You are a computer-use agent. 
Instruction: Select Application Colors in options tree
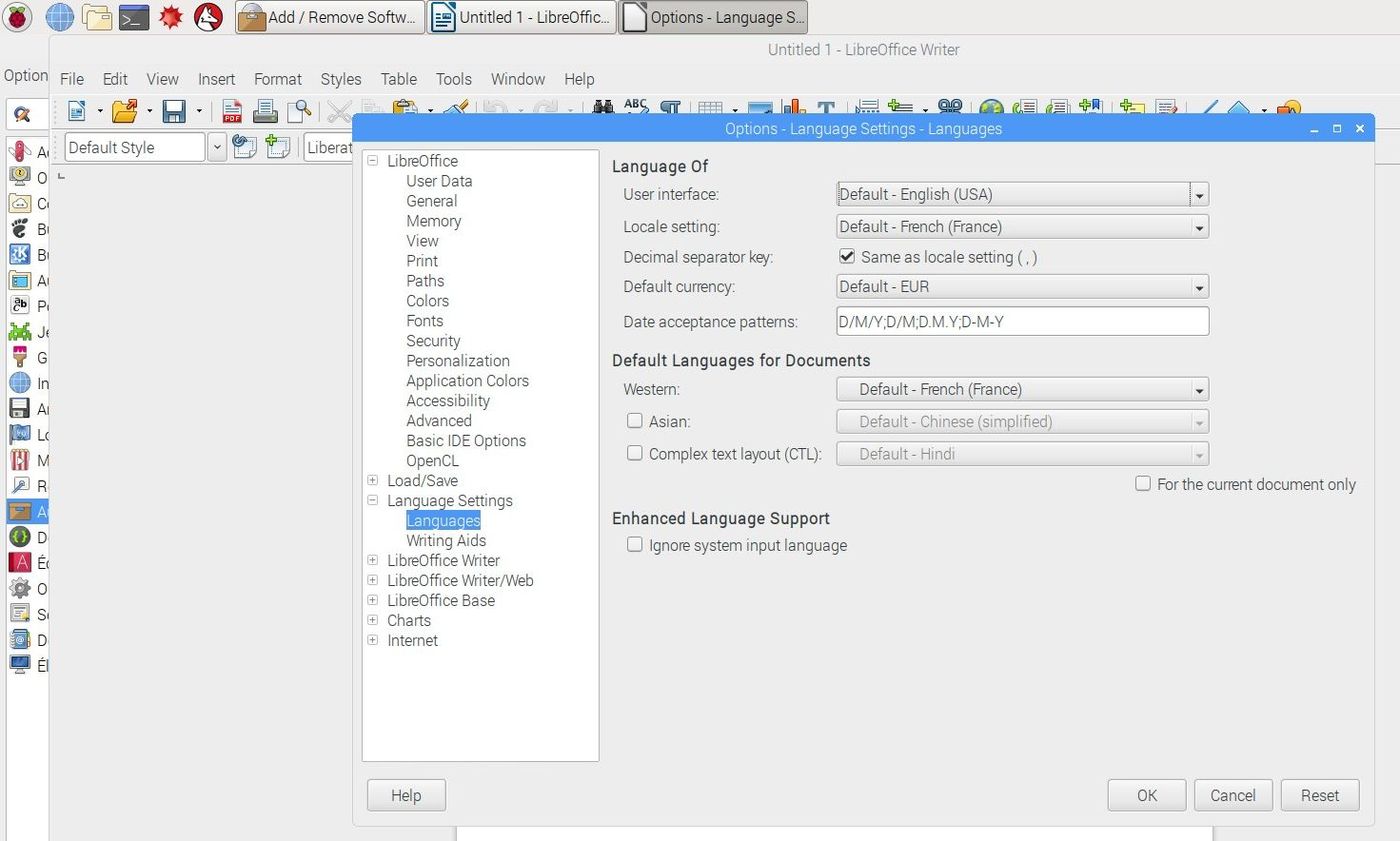pyautogui.click(x=467, y=381)
